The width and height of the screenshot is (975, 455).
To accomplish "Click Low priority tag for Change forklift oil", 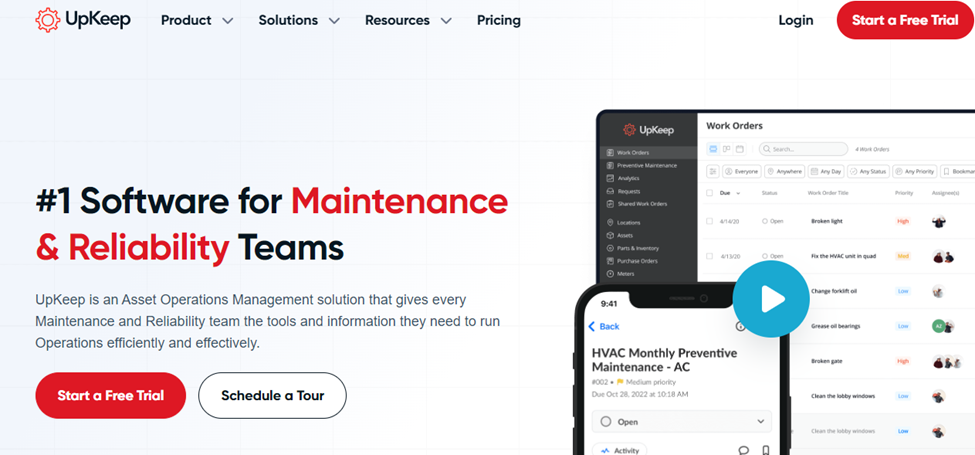I will coord(903,291).
